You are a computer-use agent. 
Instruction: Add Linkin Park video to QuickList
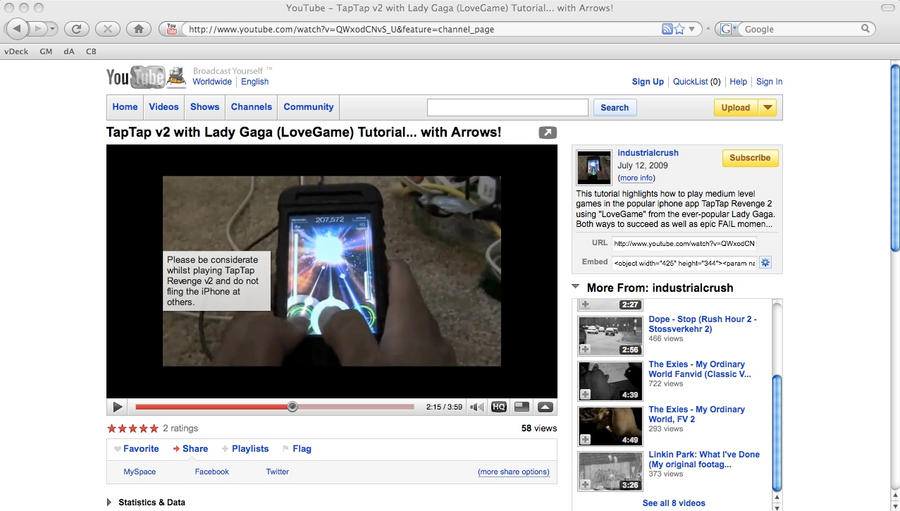point(585,484)
